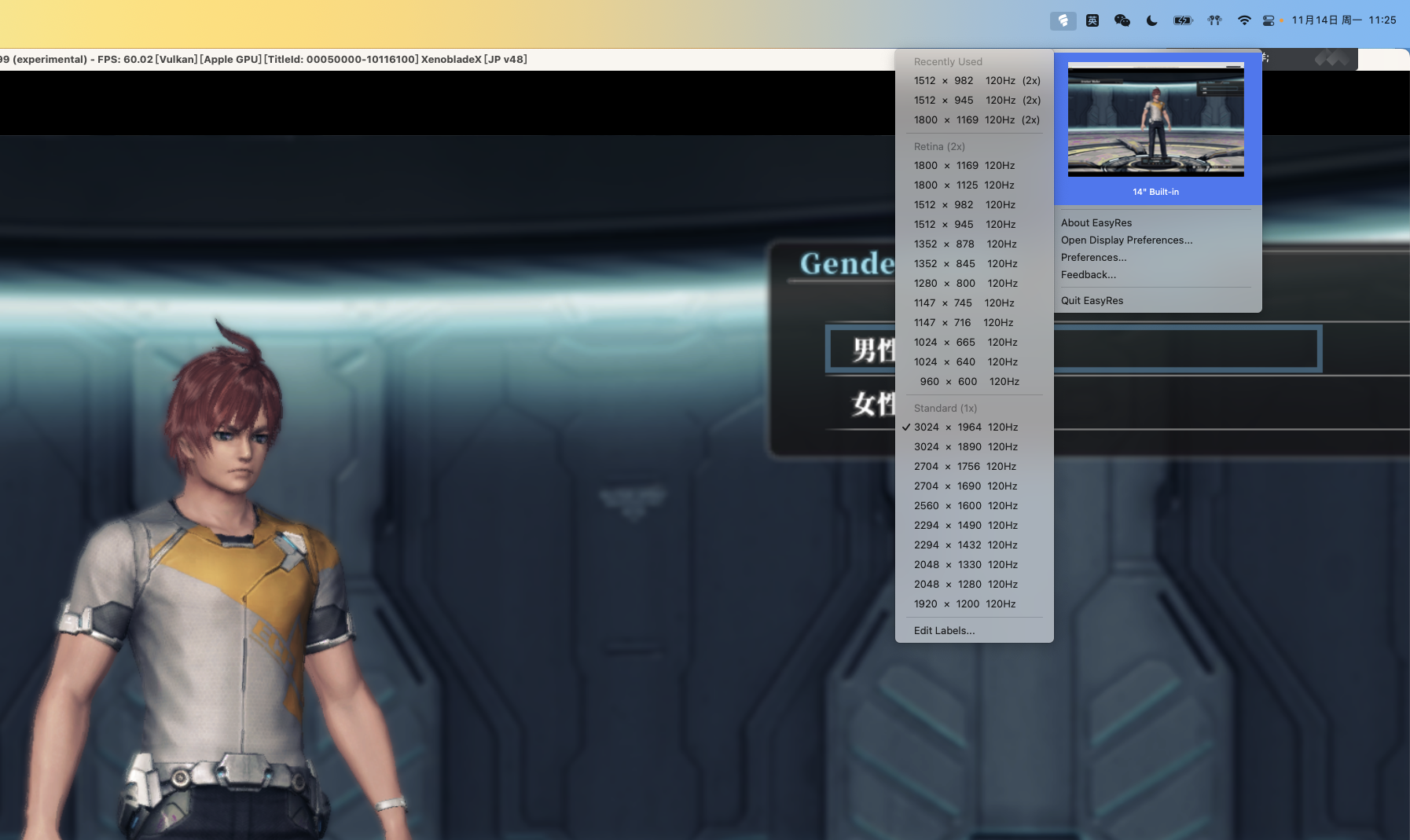1410x840 pixels.
Task: Click the WeChat menu bar icon
Action: pos(1122,20)
